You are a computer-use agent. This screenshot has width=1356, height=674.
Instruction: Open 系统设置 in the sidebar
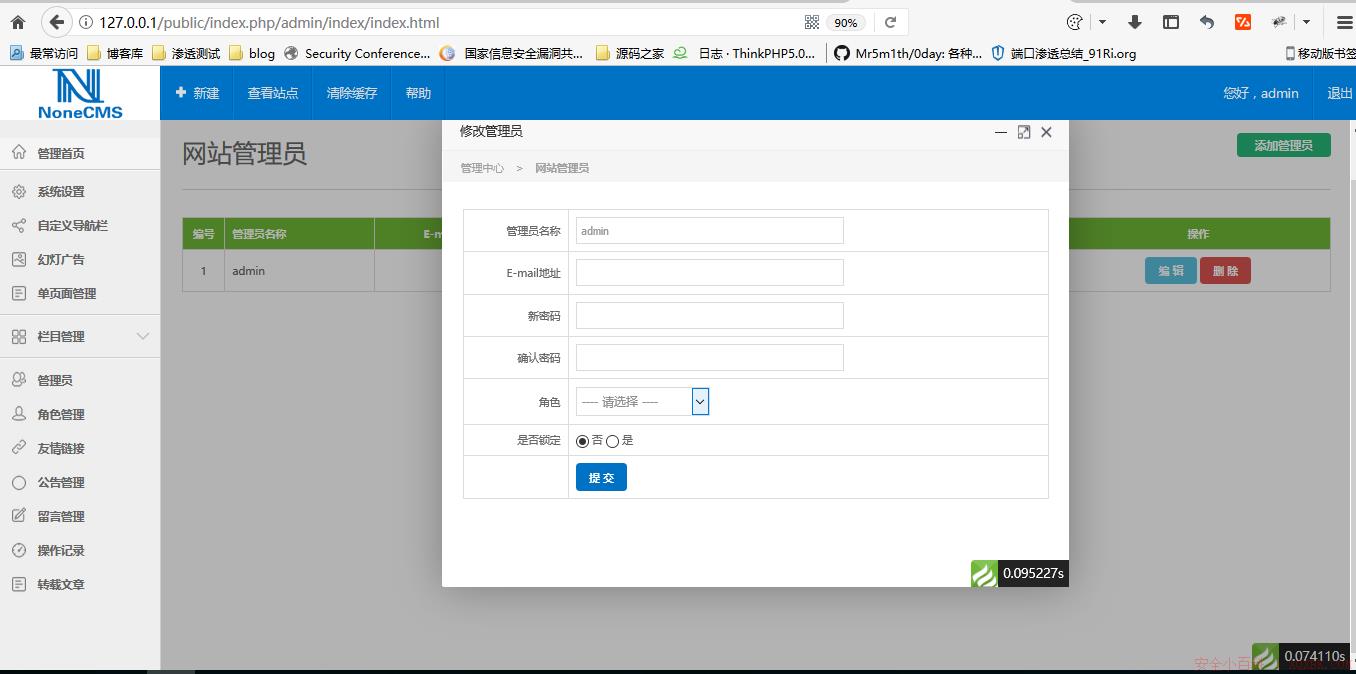[80, 191]
